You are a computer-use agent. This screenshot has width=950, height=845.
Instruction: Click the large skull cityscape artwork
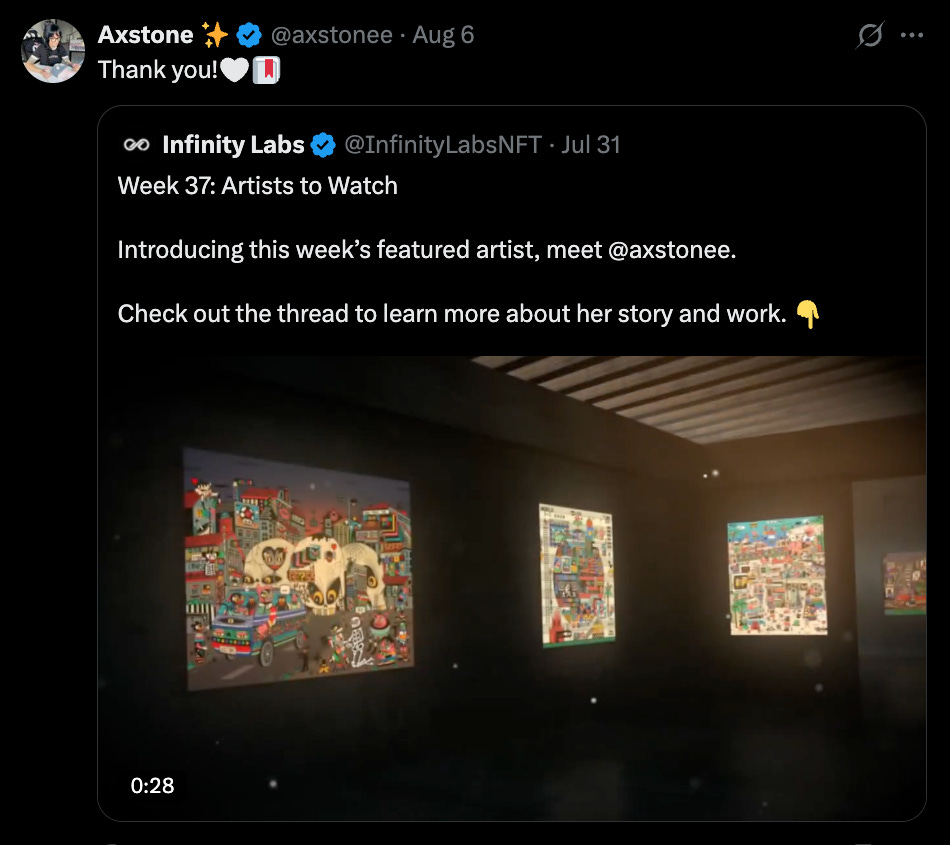tap(299, 569)
